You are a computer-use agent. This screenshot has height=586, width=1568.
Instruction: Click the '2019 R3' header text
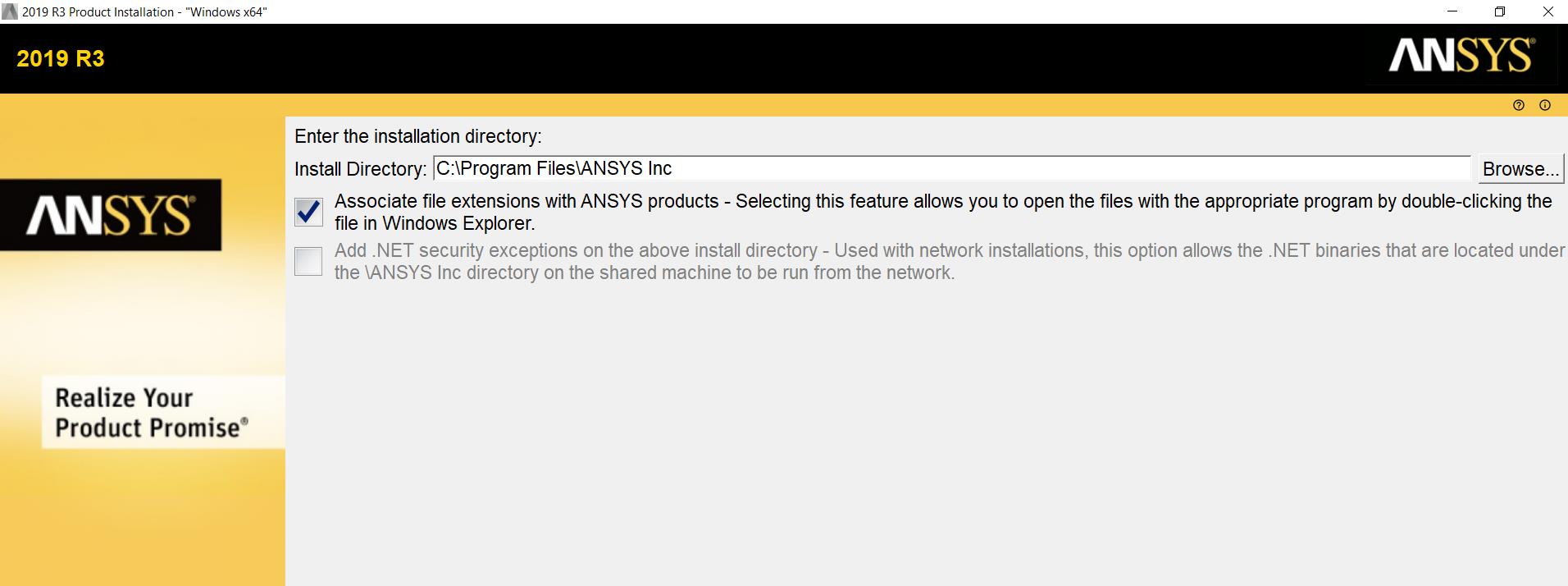tap(61, 59)
